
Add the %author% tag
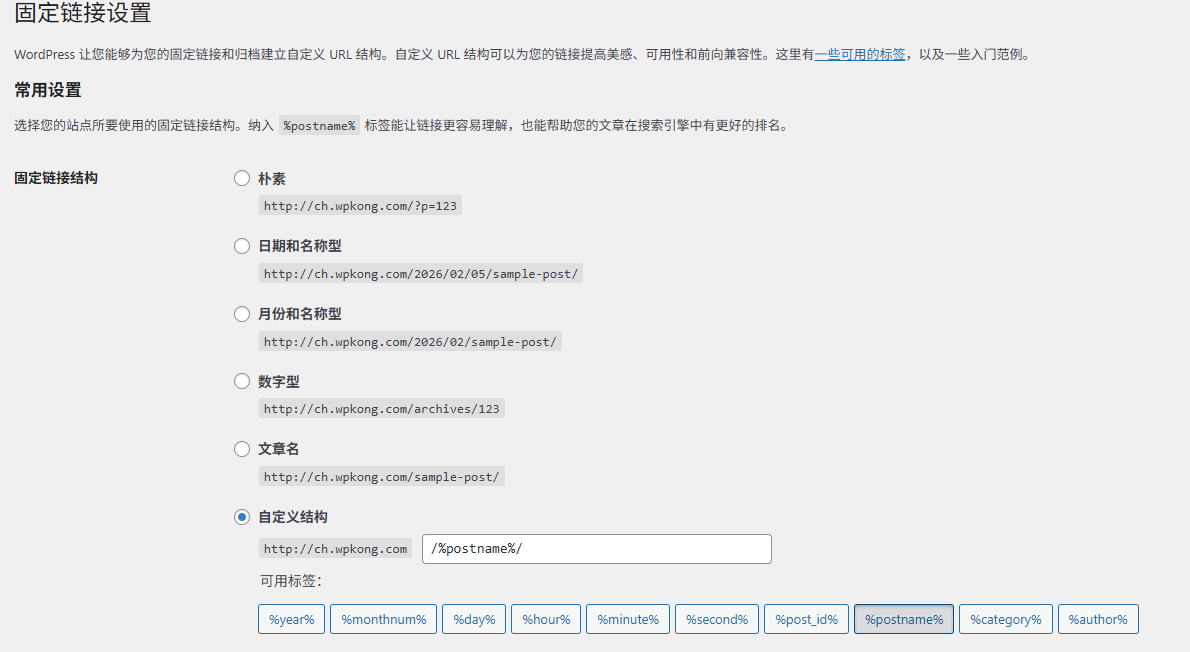coord(1097,618)
